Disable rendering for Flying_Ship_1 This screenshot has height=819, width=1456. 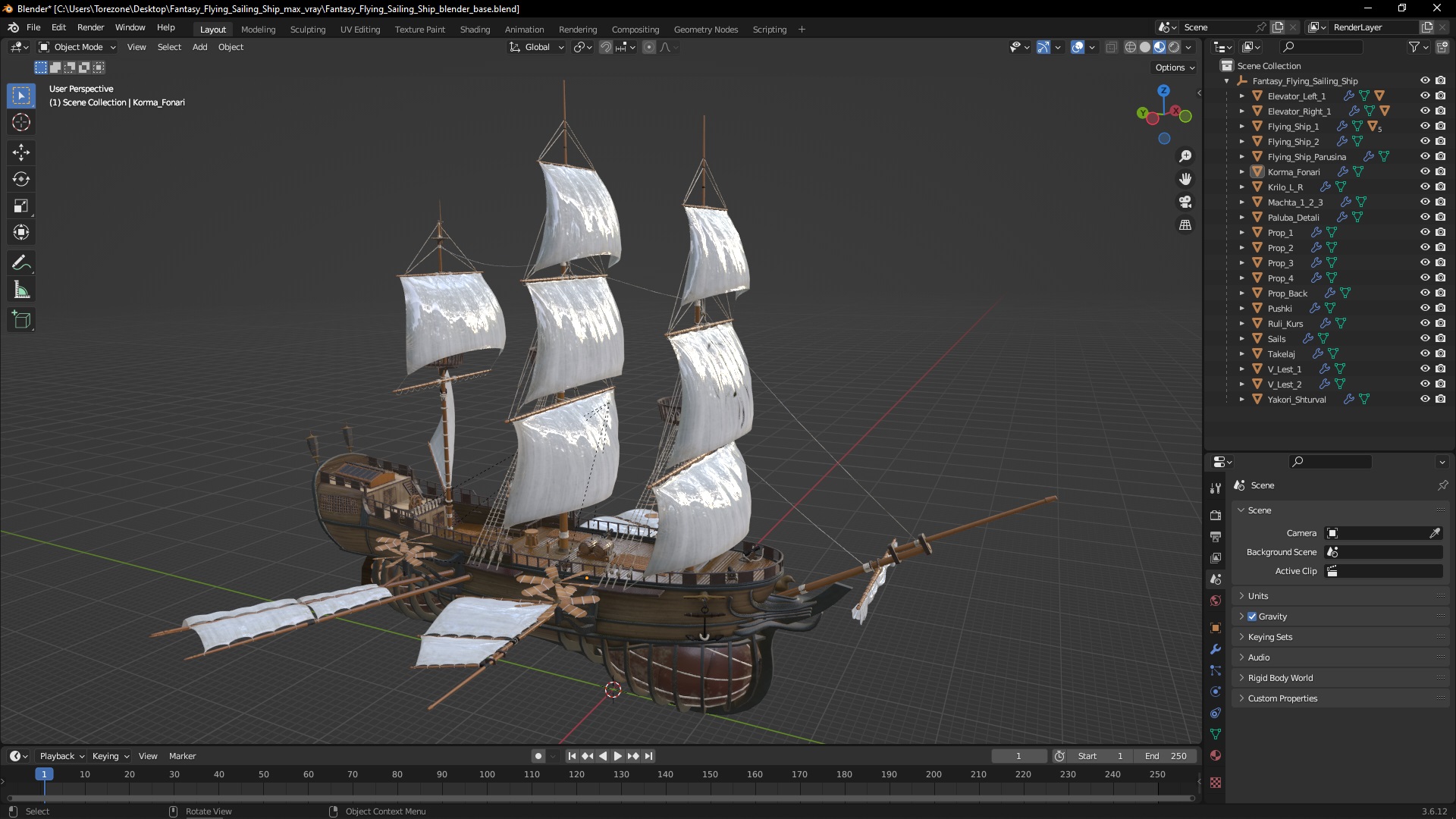[x=1440, y=126]
